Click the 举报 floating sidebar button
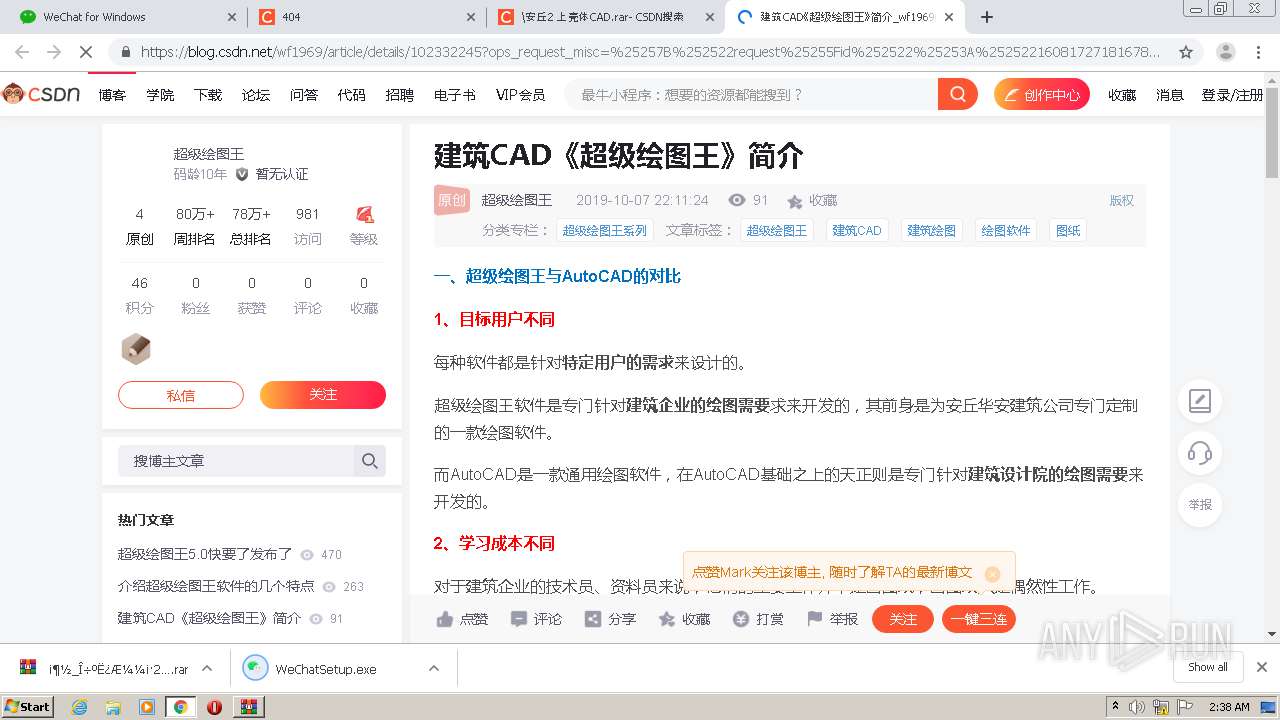1280x720 pixels. pos(1200,505)
